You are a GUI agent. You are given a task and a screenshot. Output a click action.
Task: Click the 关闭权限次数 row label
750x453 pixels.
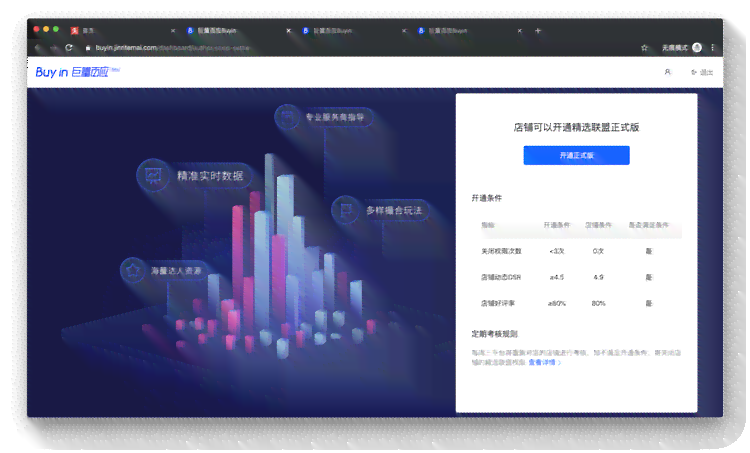[501, 251]
